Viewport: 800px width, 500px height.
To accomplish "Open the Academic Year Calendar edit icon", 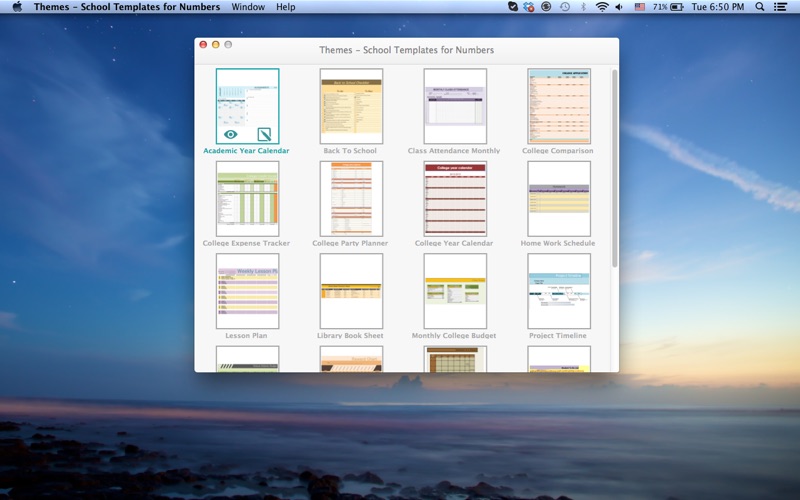I will point(264,134).
